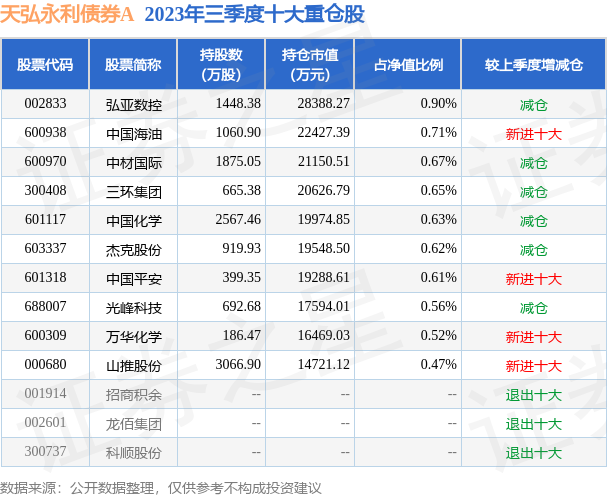Image resolution: width=607 pixels, height=497 pixels.
Task: Click holding value 19974.85
Action: click(x=324, y=219)
